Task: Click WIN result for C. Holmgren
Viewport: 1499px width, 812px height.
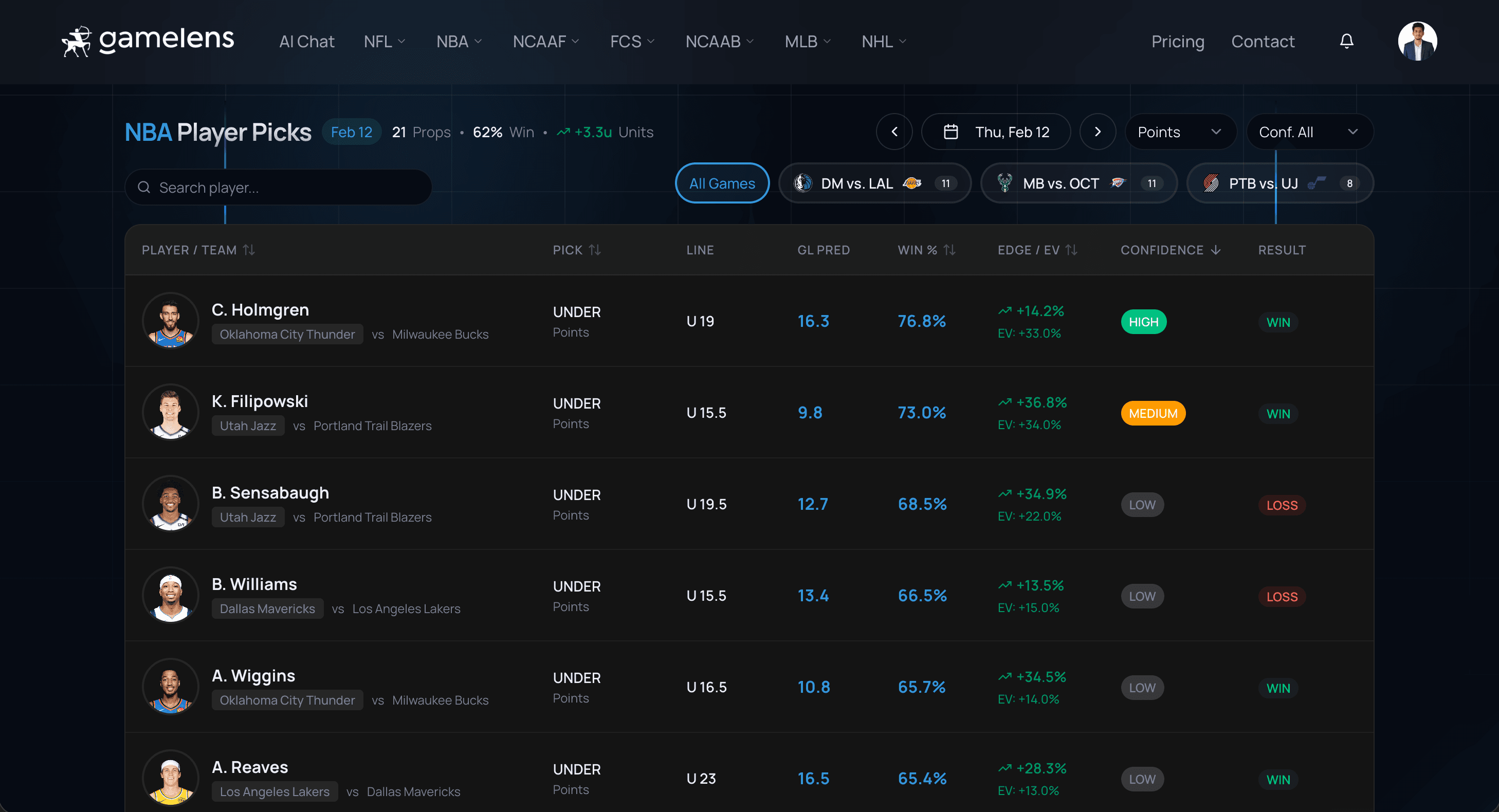Action: (x=1278, y=322)
